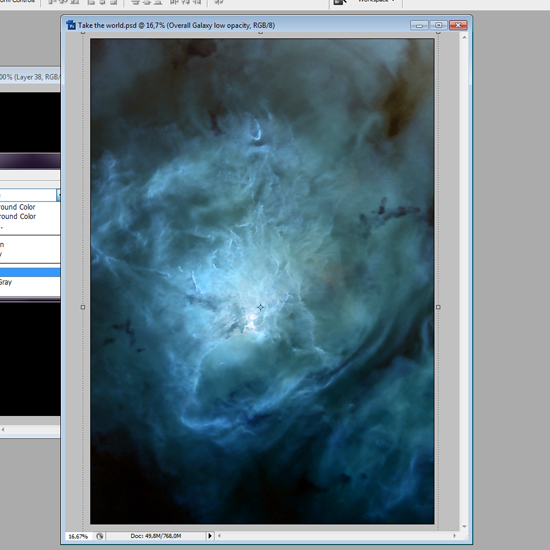
Task: Click the horizontal scrollbar left arrow
Action: click(220, 536)
